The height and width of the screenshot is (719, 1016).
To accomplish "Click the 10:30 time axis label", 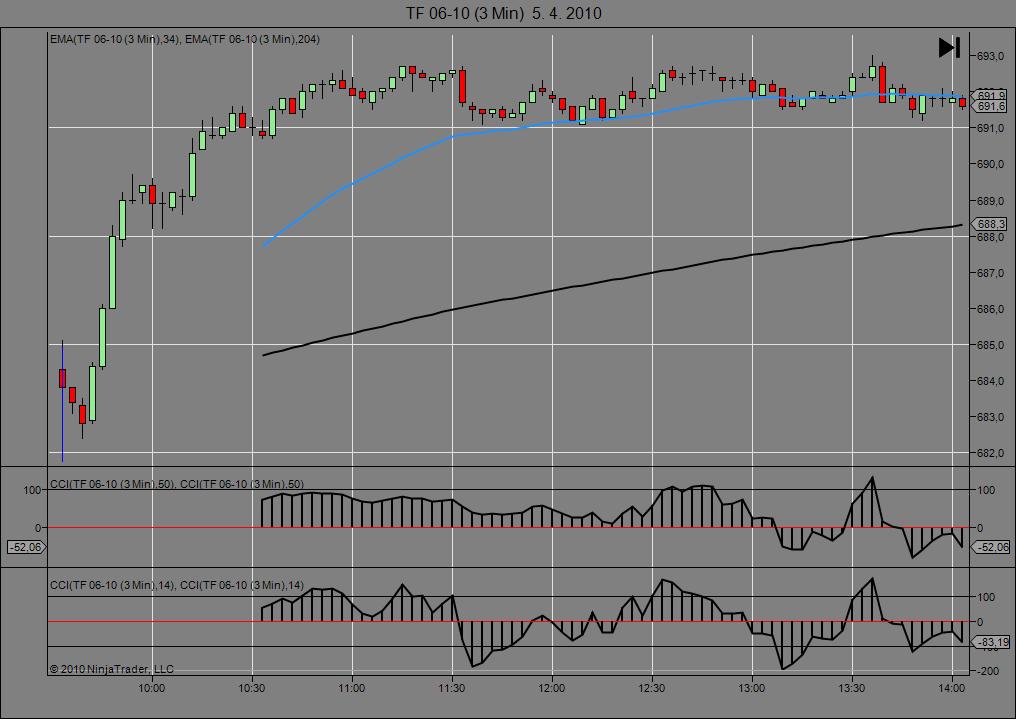I will [251, 688].
